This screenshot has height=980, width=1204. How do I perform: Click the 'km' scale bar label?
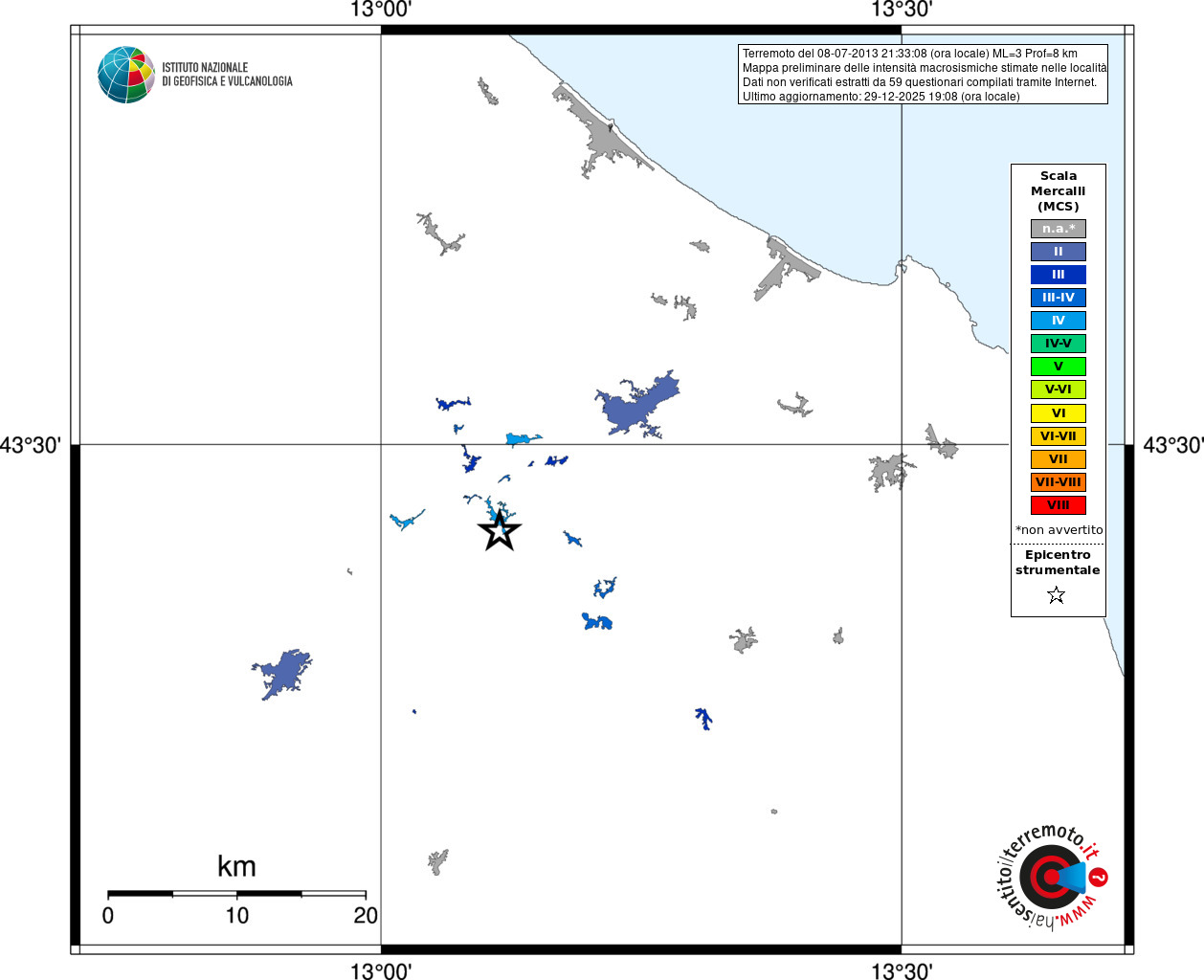pos(236,866)
